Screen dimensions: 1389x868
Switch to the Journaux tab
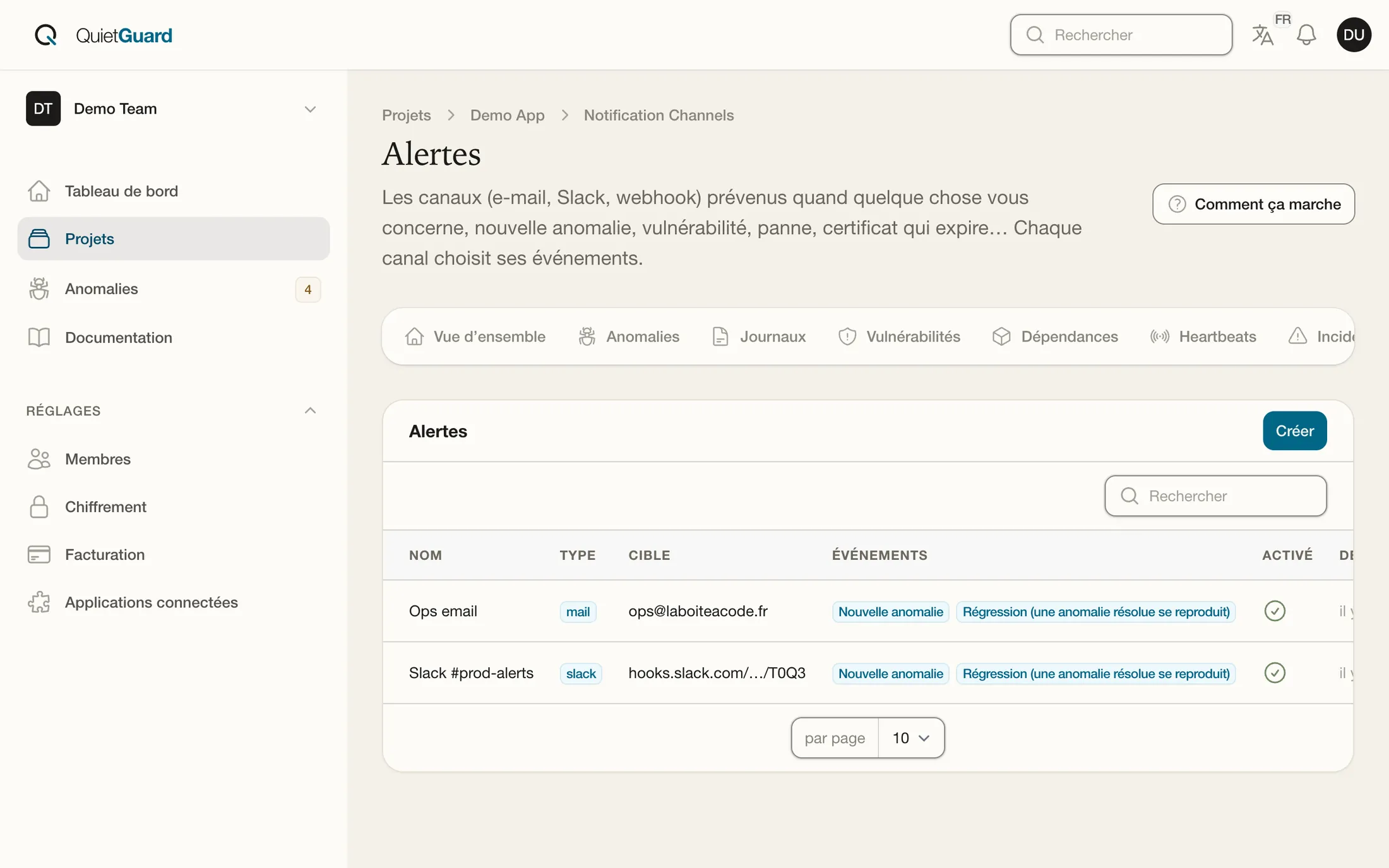point(759,336)
